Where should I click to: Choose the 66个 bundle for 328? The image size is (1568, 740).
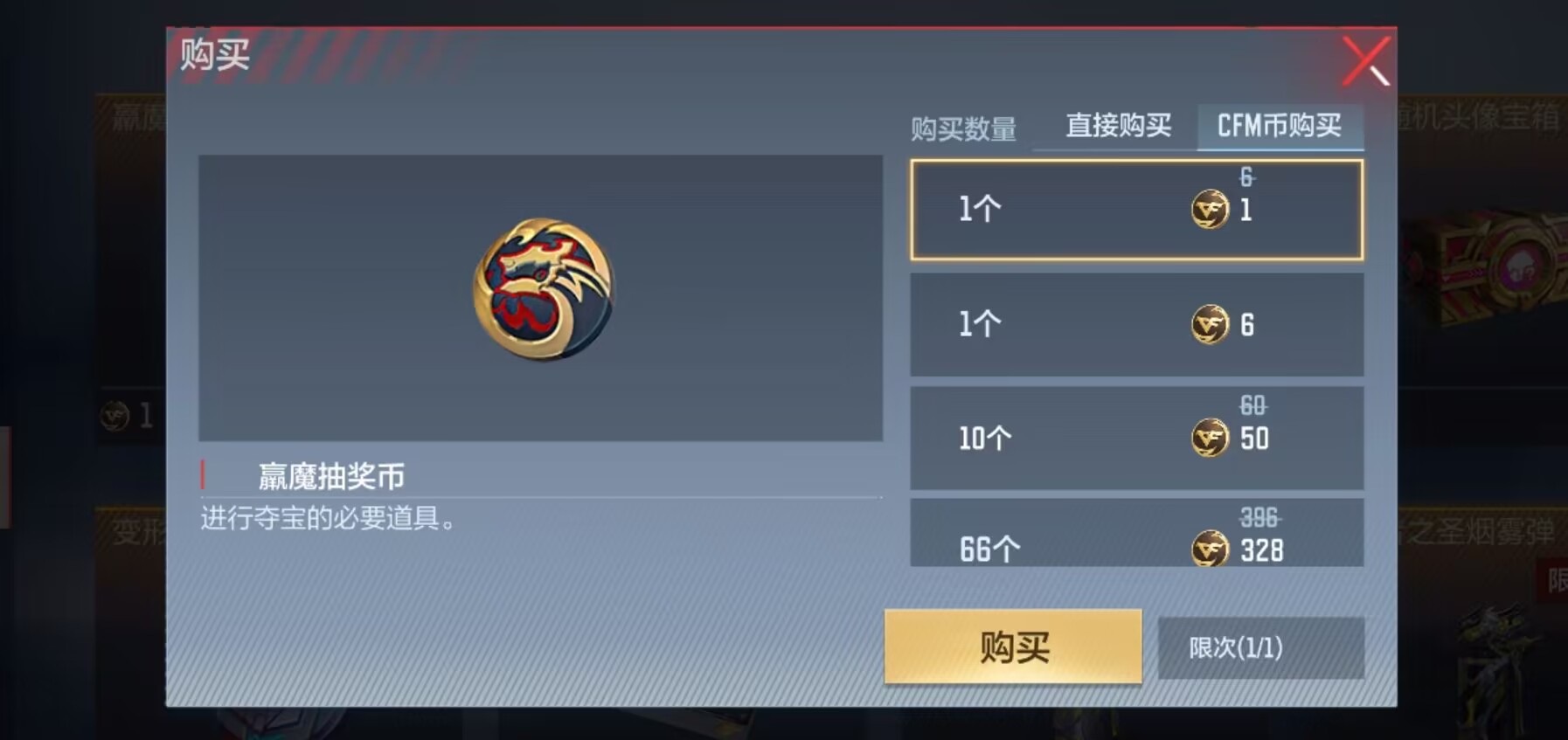click(1136, 533)
